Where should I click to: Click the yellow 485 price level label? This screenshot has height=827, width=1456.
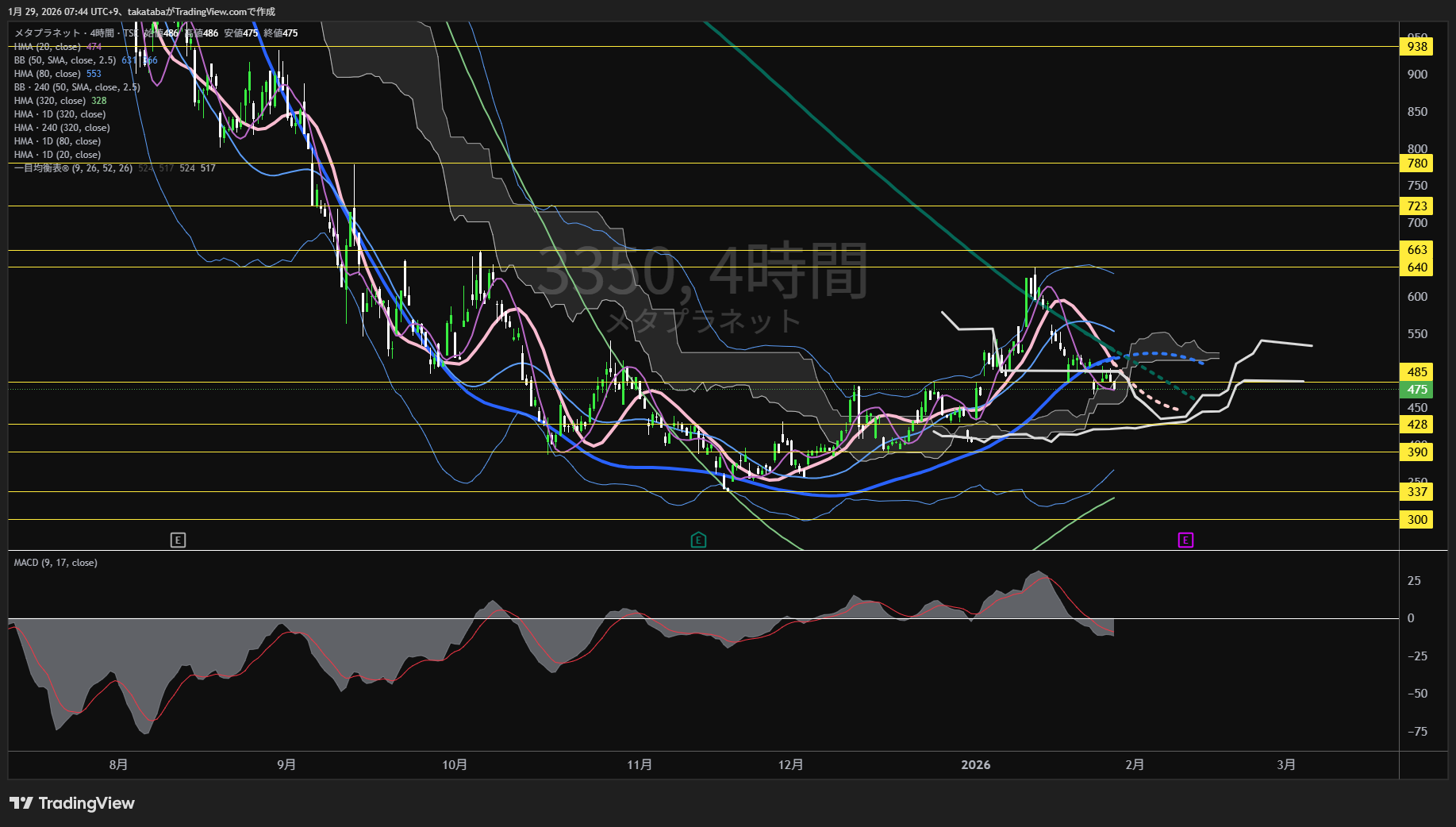pos(1416,371)
